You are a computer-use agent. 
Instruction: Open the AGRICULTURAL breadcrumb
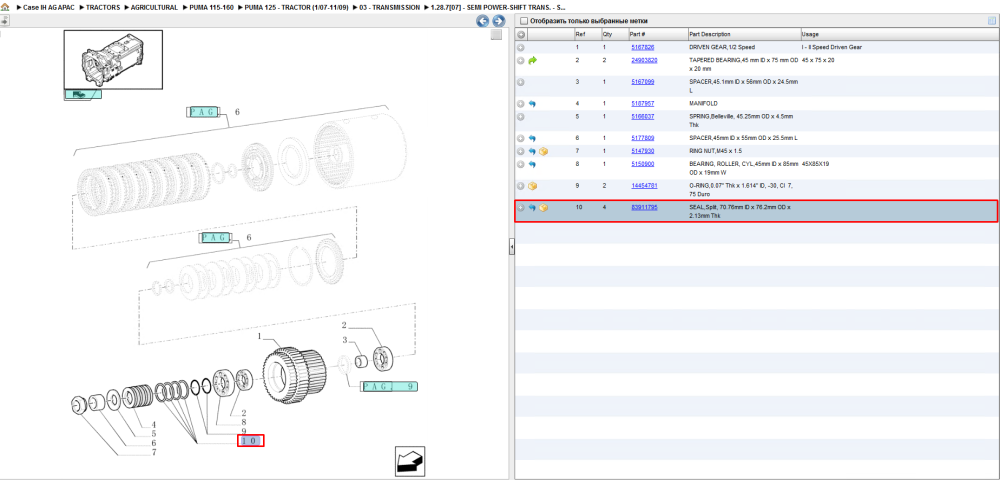(154, 8)
